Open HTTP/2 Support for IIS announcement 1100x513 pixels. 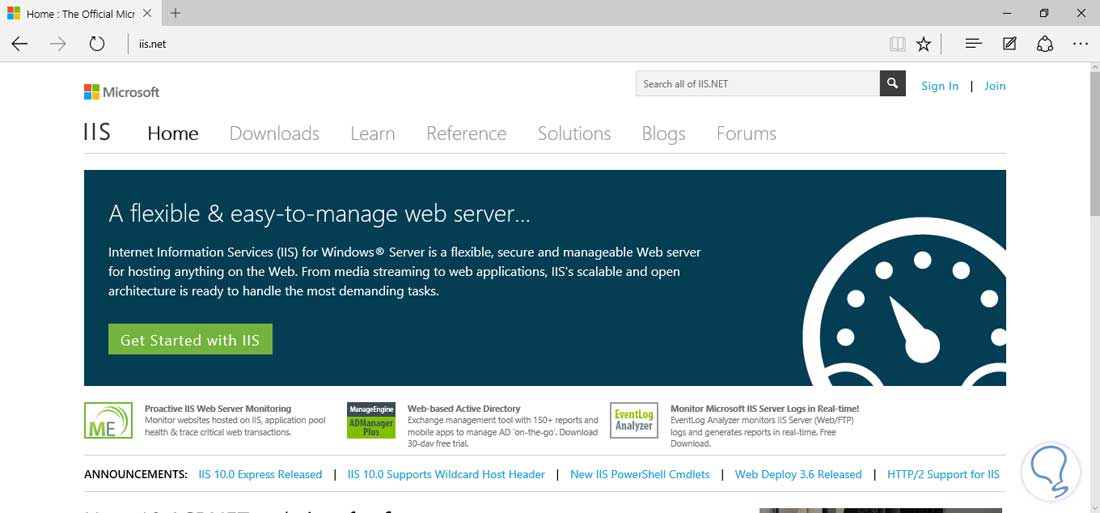click(x=944, y=474)
